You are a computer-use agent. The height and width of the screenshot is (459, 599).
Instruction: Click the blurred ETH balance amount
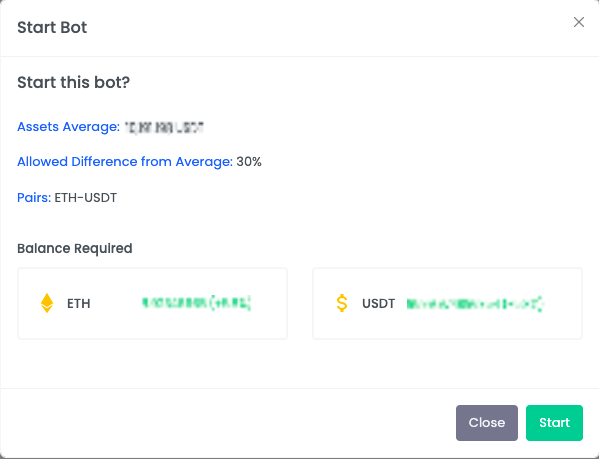(x=196, y=303)
